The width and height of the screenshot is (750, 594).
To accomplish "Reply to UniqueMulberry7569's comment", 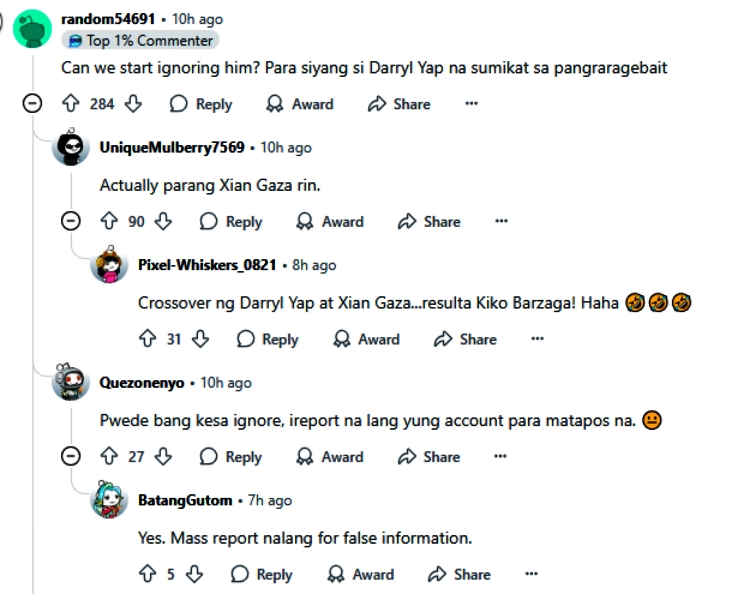I will coord(231,222).
